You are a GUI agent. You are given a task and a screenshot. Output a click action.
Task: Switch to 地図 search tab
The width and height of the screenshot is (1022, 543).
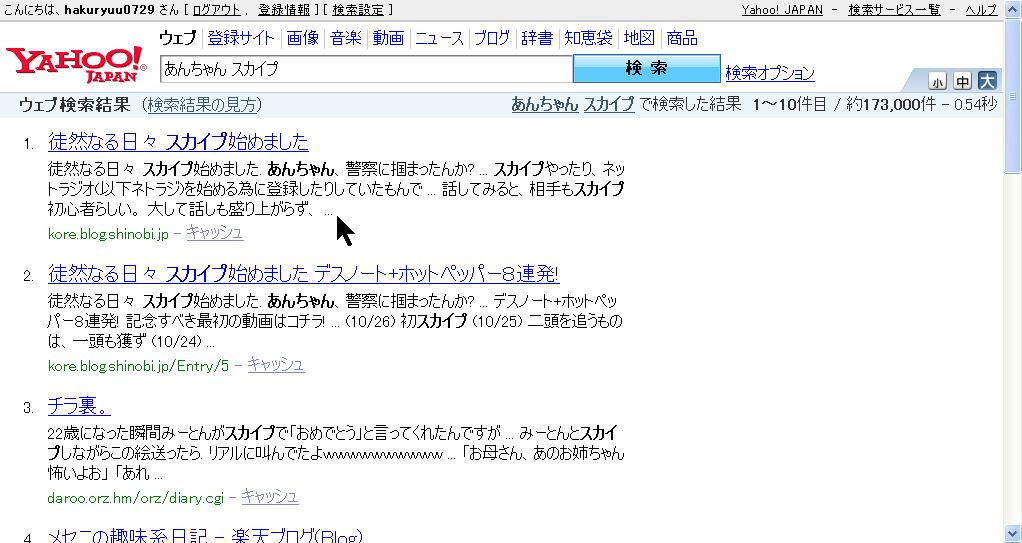click(x=639, y=38)
